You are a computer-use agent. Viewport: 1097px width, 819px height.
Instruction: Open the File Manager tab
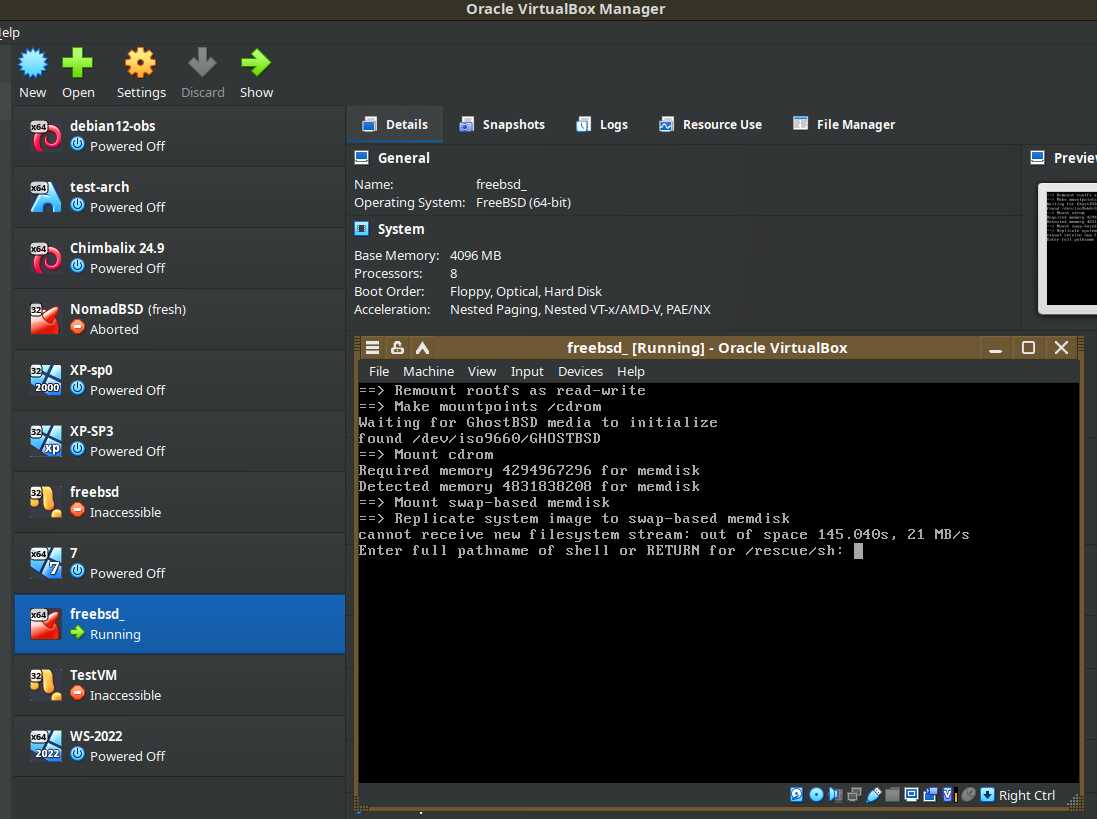click(x=844, y=124)
